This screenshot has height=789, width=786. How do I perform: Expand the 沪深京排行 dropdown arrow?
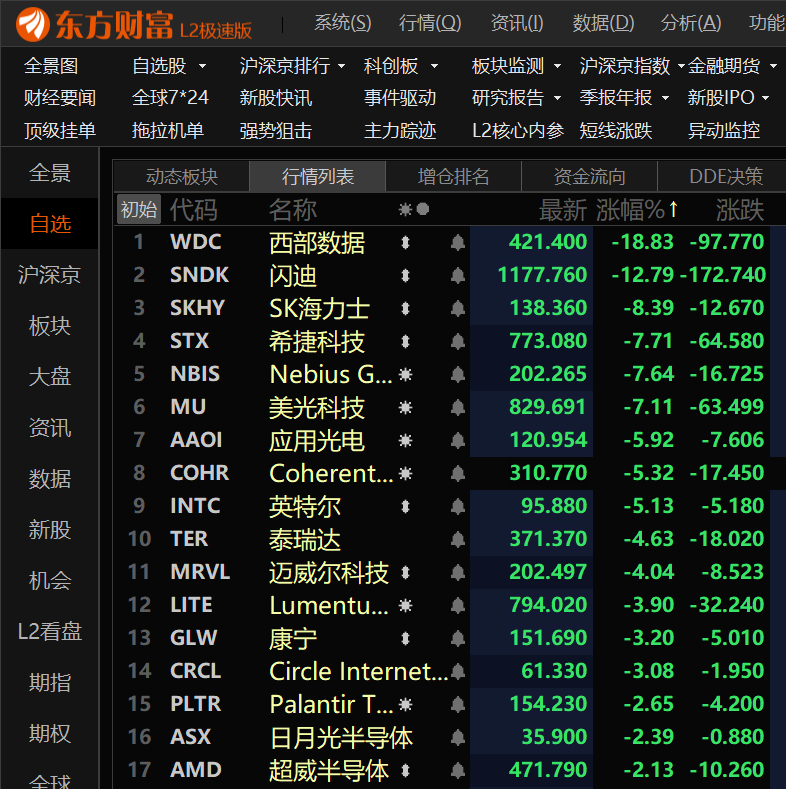coord(342,66)
